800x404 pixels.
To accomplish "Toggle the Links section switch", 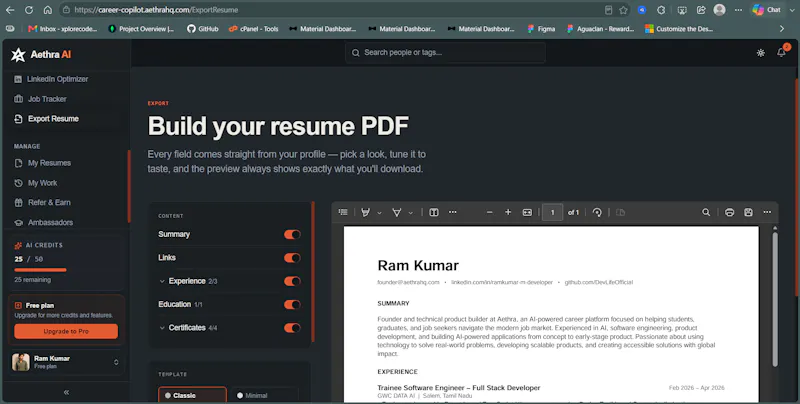I will coord(292,258).
